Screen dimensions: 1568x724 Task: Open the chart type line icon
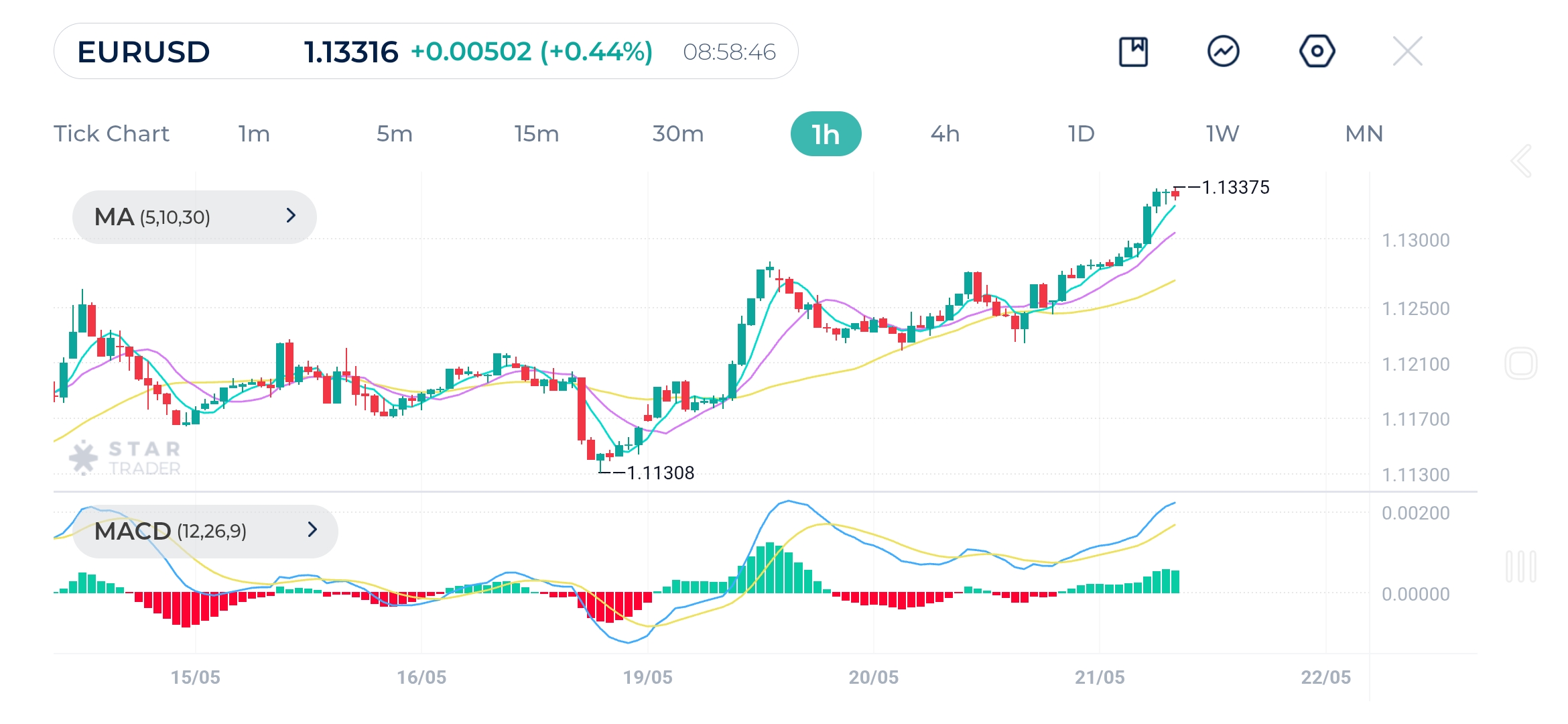click(1223, 52)
